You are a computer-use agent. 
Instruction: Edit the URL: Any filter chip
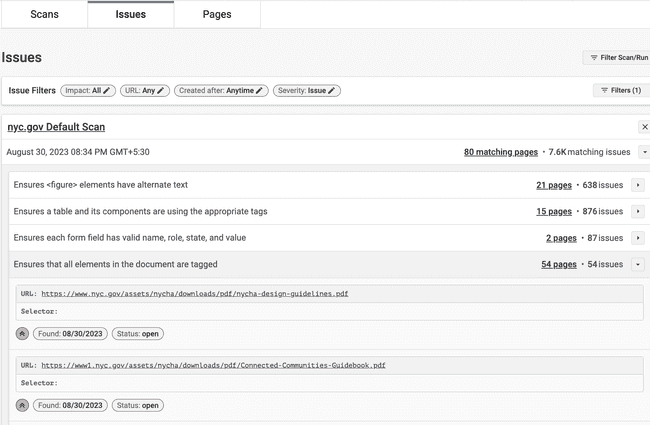coord(144,90)
